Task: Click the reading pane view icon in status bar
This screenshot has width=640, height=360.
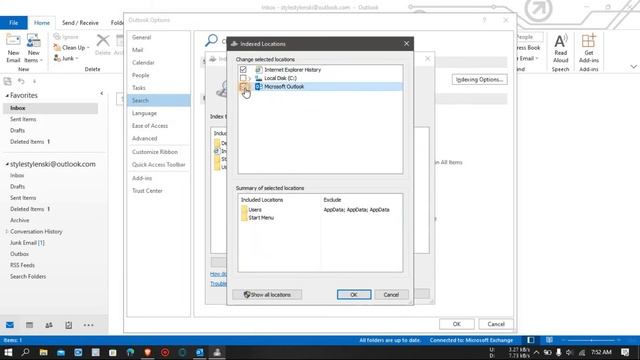Action: [549, 340]
